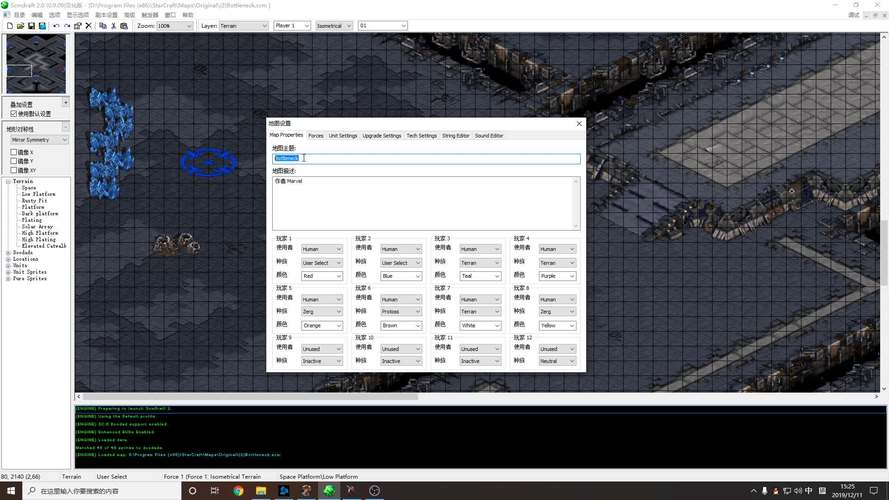Switch to the Sound Editor tab

489,136
